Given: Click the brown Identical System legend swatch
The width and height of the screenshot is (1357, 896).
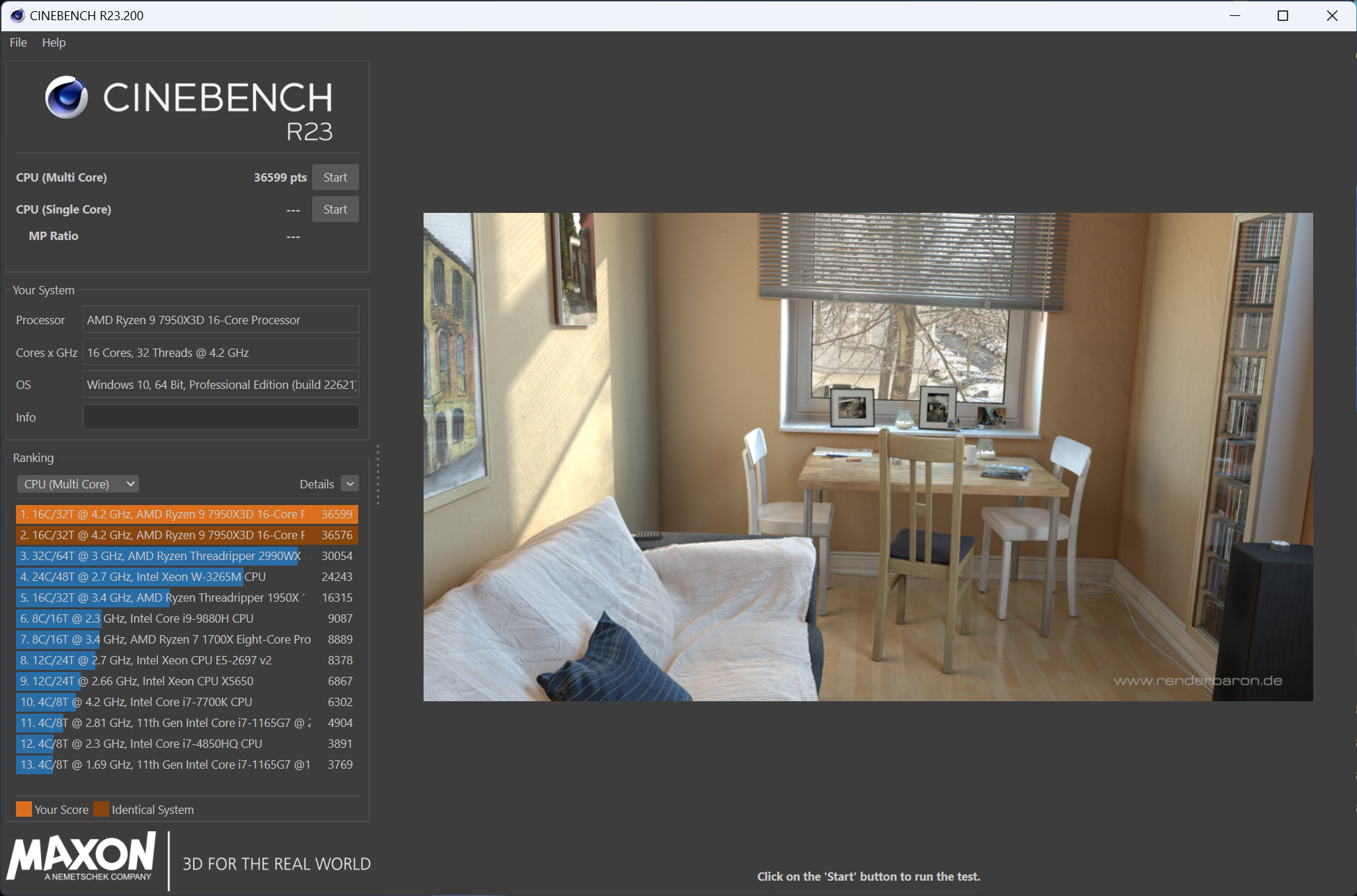Looking at the screenshot, I should point(102,809).
